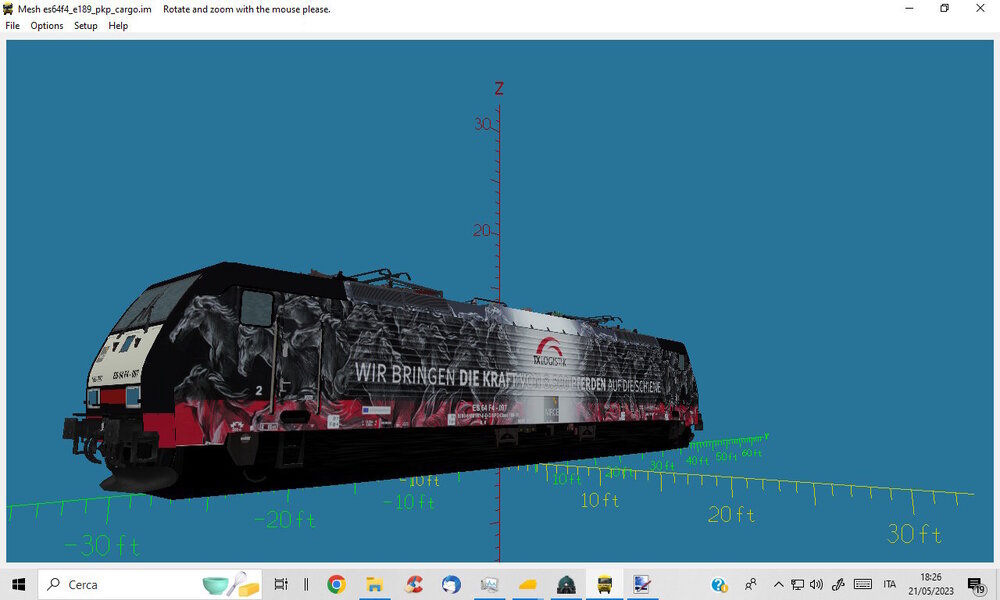The image size is (1000, 600).
Task: Open Thunderbird mail from the taskbar
Action: 452,584
